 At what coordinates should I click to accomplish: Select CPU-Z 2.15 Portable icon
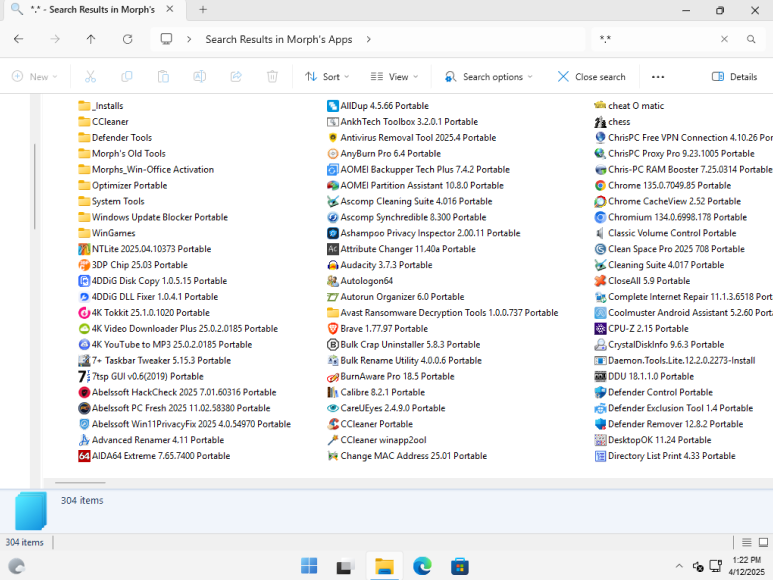600,329
